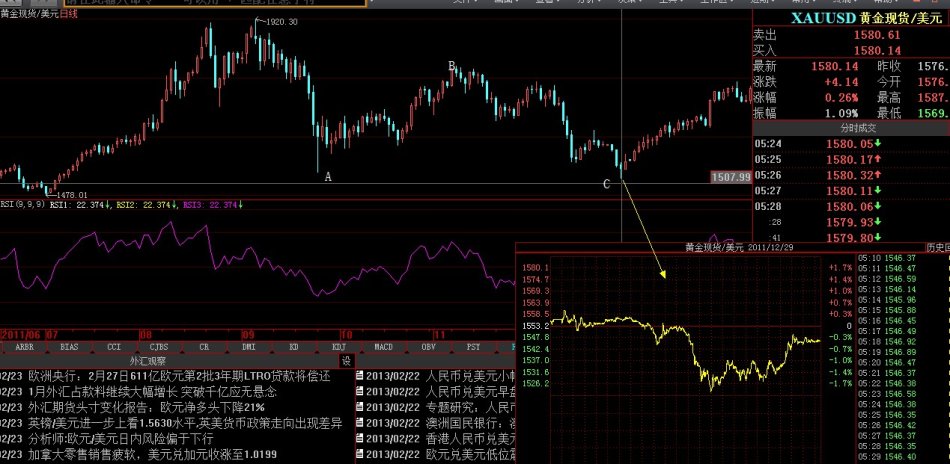950x464 pixels.
Task: Click the RSI(9,9,9) indicator label
Action: [22, 205]
